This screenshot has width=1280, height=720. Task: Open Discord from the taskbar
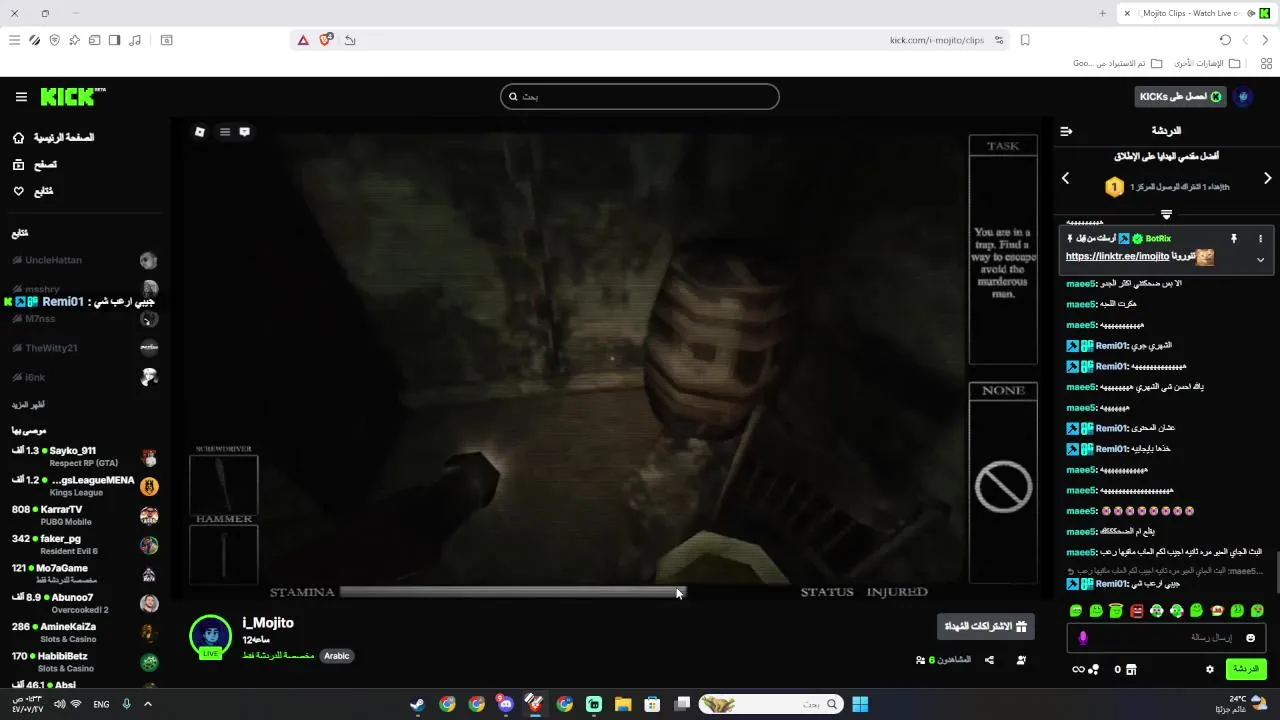tap(505, 704)
